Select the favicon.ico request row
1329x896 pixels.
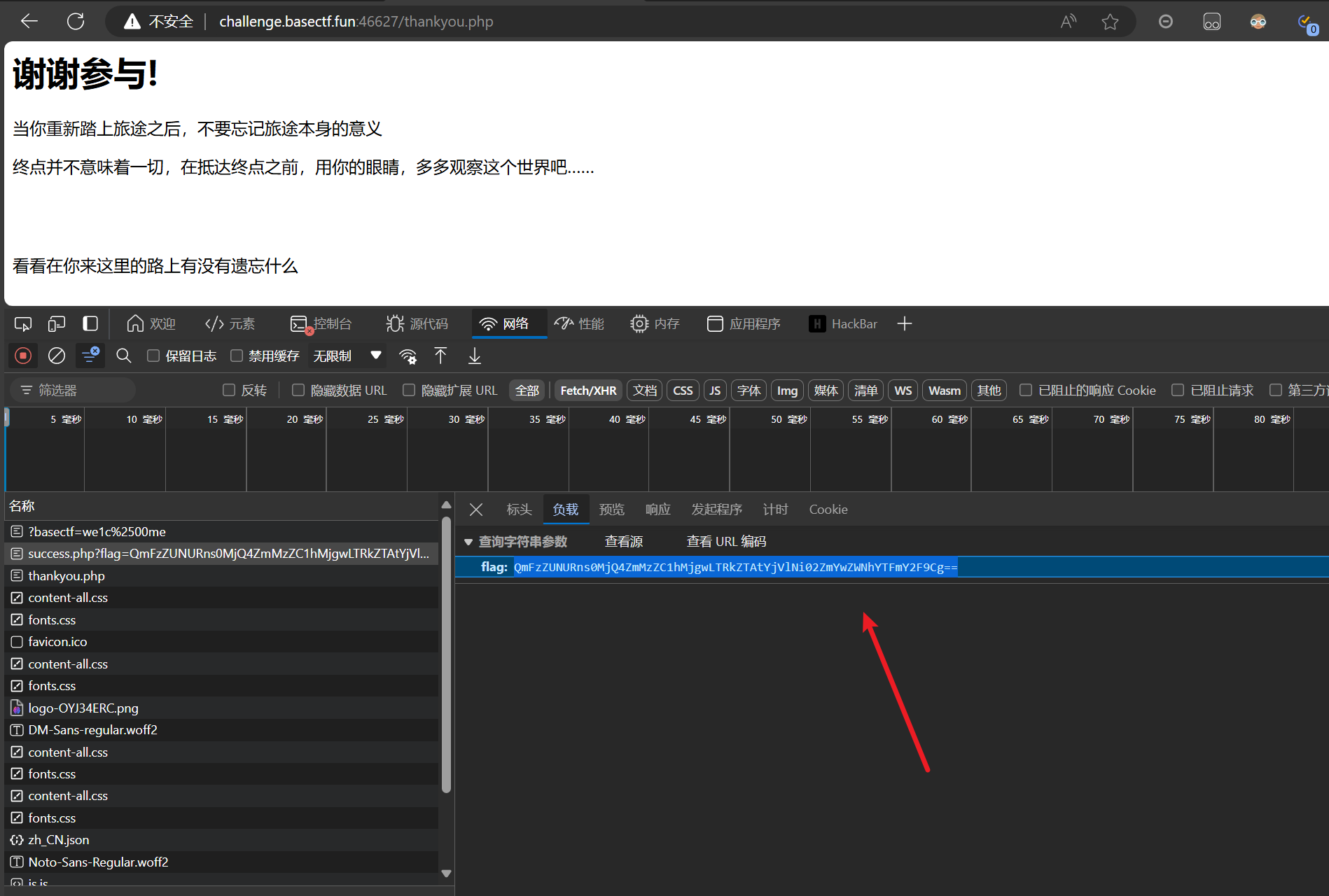point(222,642)
